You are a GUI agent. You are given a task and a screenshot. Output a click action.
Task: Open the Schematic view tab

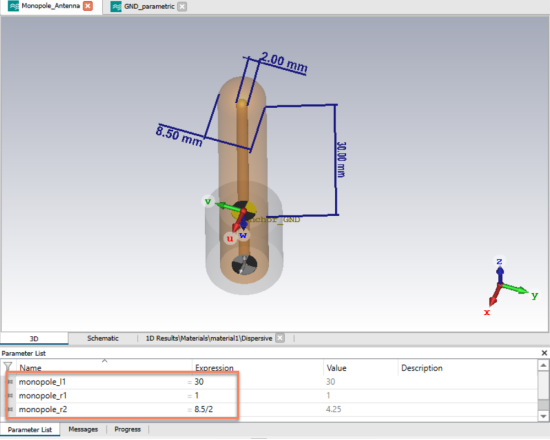(103, 338)
